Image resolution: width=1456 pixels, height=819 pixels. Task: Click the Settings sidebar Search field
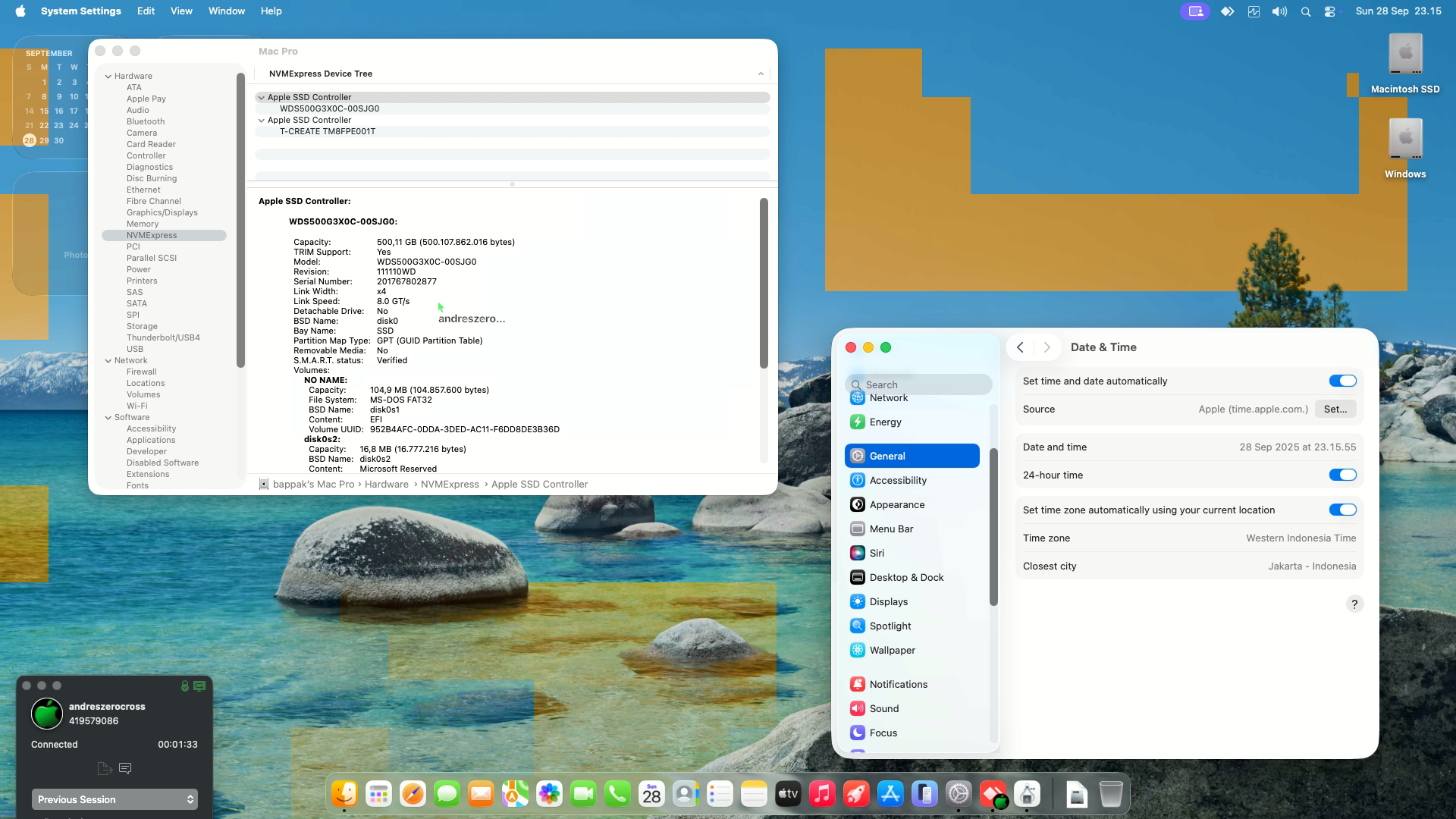918,384
